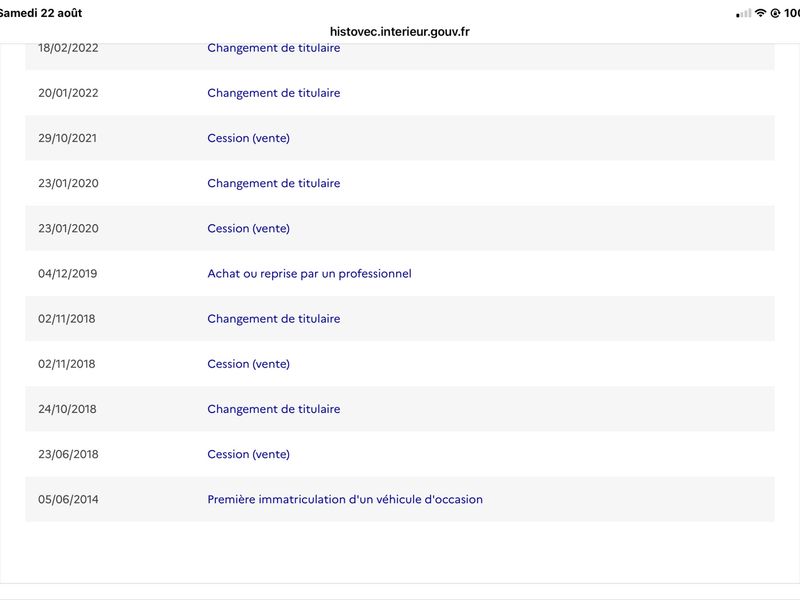Tap the date 04/12/2019
800x600 pixels.
point(67,273)
